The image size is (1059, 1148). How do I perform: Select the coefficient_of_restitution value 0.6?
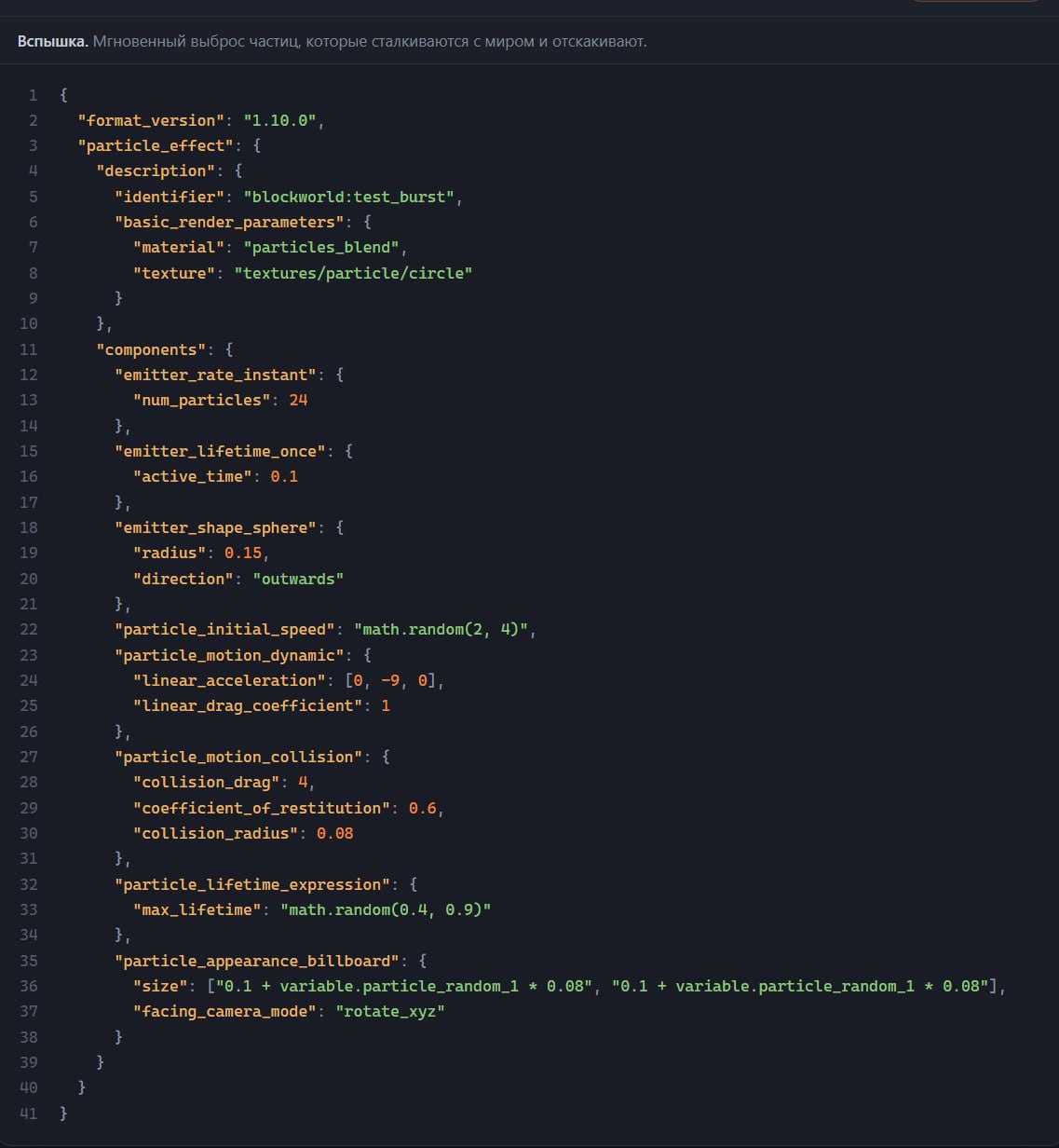423,808
